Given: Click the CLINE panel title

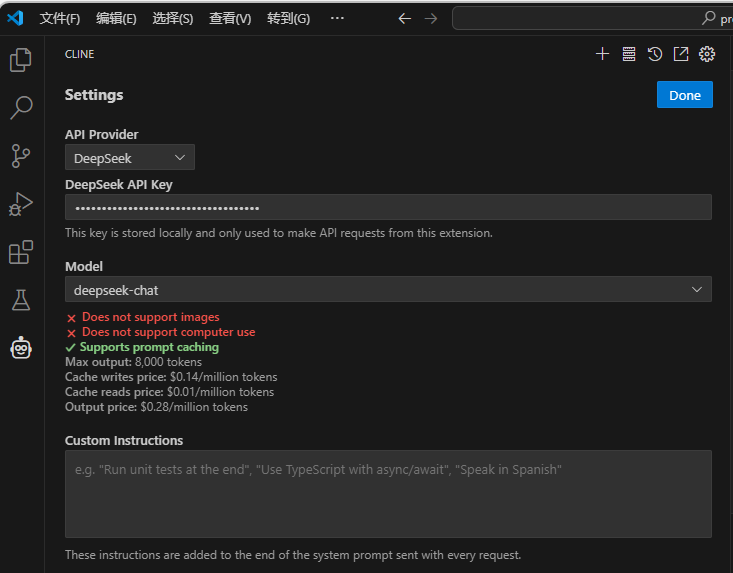Looking at the screenshot, I should coord(79,54).
